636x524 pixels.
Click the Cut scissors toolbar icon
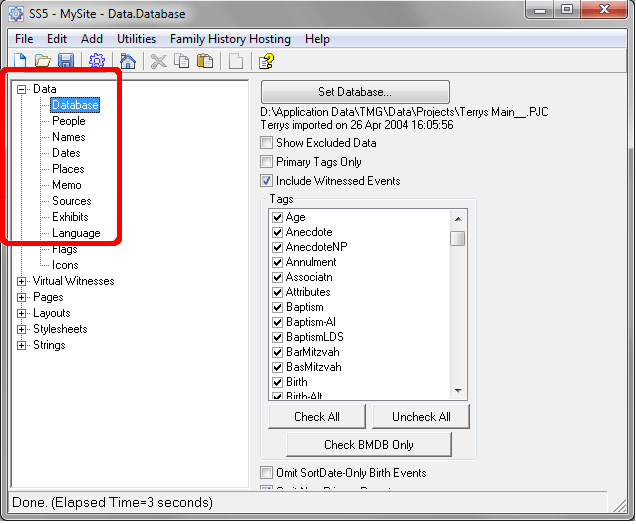click(x=159, y=61)
